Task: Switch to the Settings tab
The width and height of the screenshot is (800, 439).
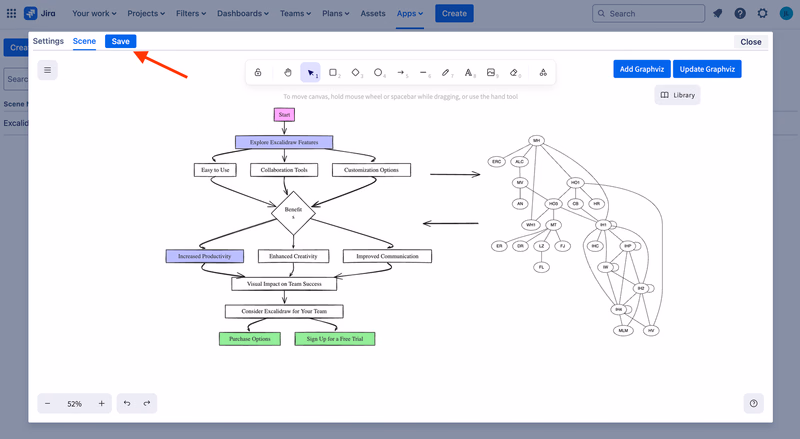Action: [48, 41]
